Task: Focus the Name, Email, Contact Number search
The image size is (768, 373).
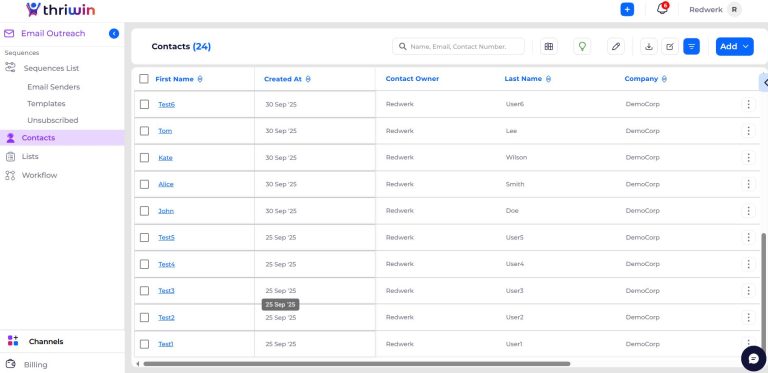Action: click(458, 47)
